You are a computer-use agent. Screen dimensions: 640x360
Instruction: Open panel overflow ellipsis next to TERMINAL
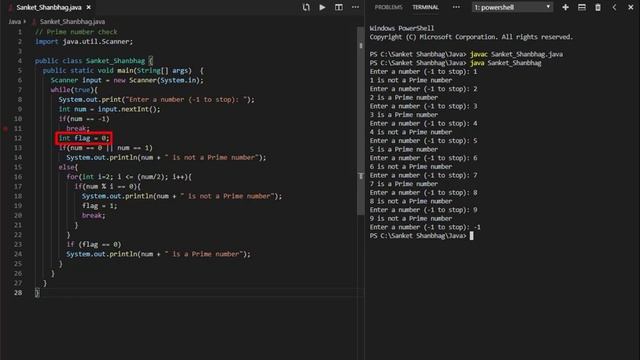[456, 7]
